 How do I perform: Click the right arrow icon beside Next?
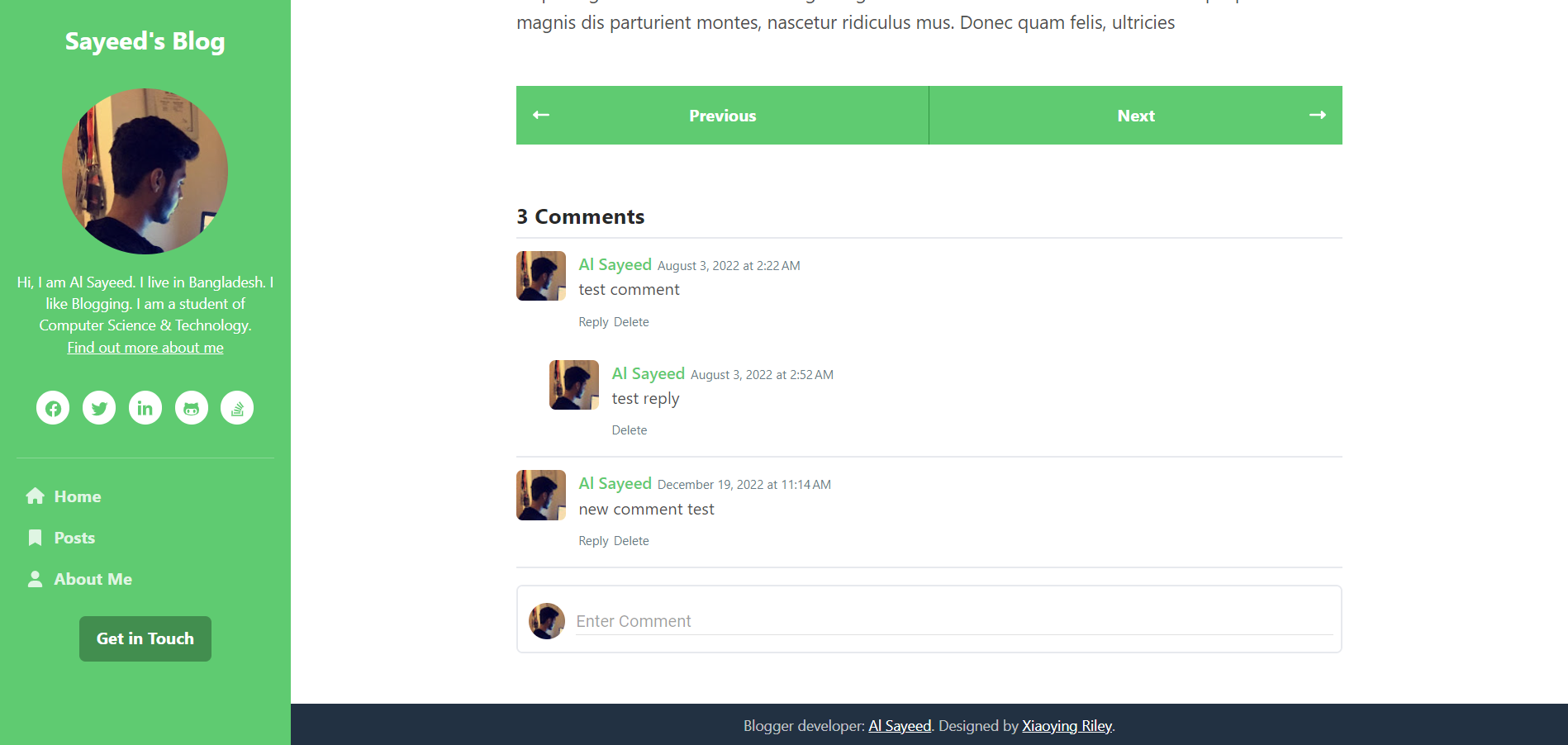point(1318,115)
